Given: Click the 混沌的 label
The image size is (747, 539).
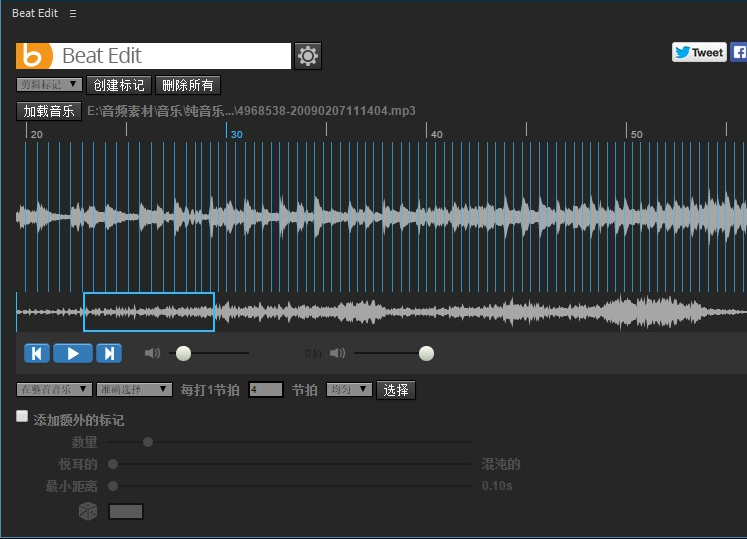Looking at the screenshot, I should pyautogui.click(x=501, y=464).
